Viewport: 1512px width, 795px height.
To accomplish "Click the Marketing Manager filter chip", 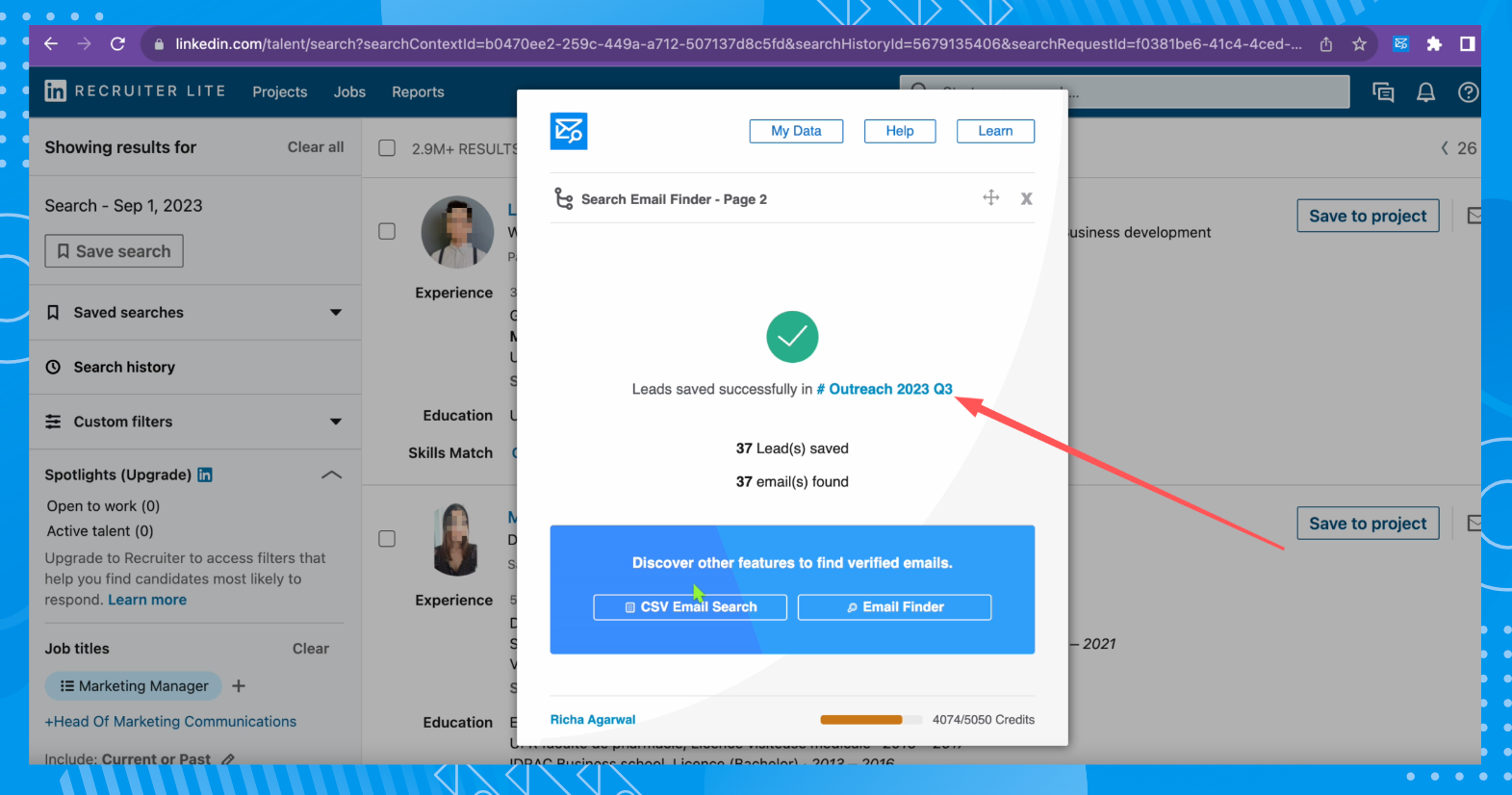I will pos(134,686).
